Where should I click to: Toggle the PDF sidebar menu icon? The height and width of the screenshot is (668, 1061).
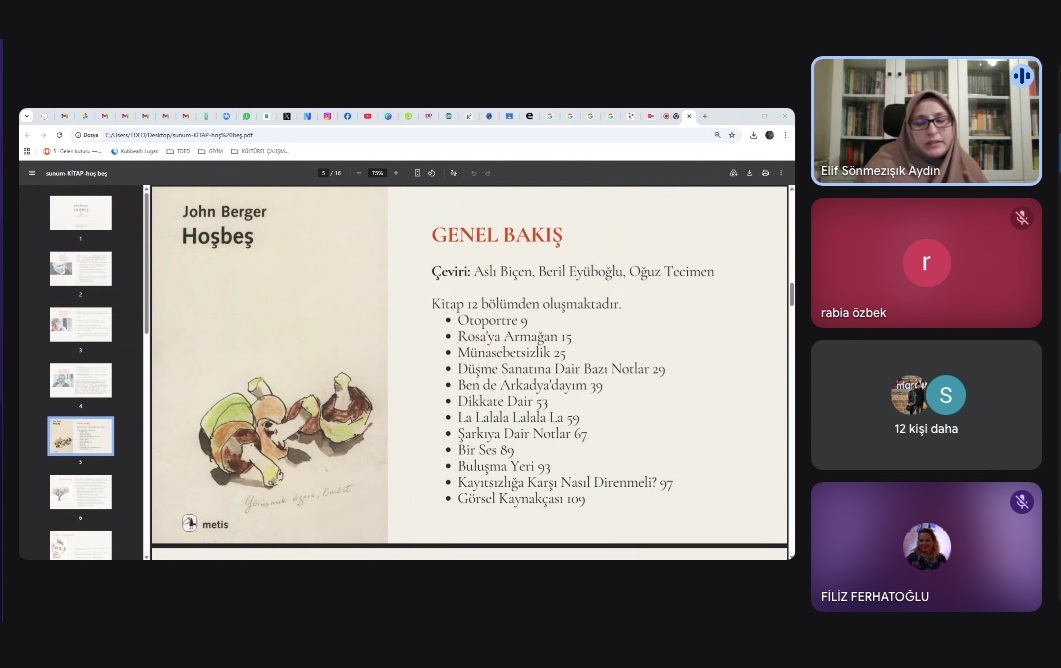point(32,173)
